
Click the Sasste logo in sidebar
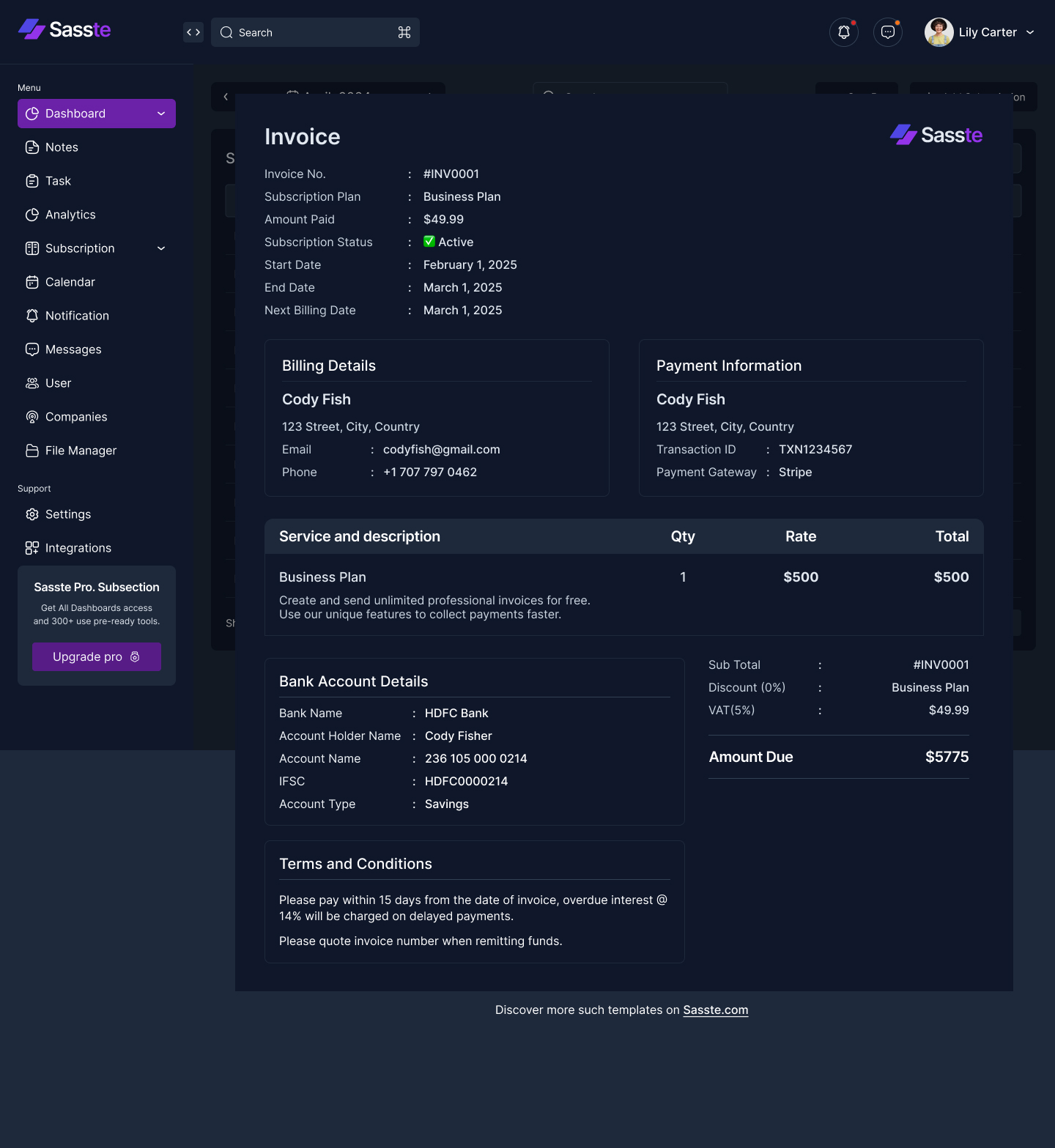pyautogui.click(x=64, y=29)
